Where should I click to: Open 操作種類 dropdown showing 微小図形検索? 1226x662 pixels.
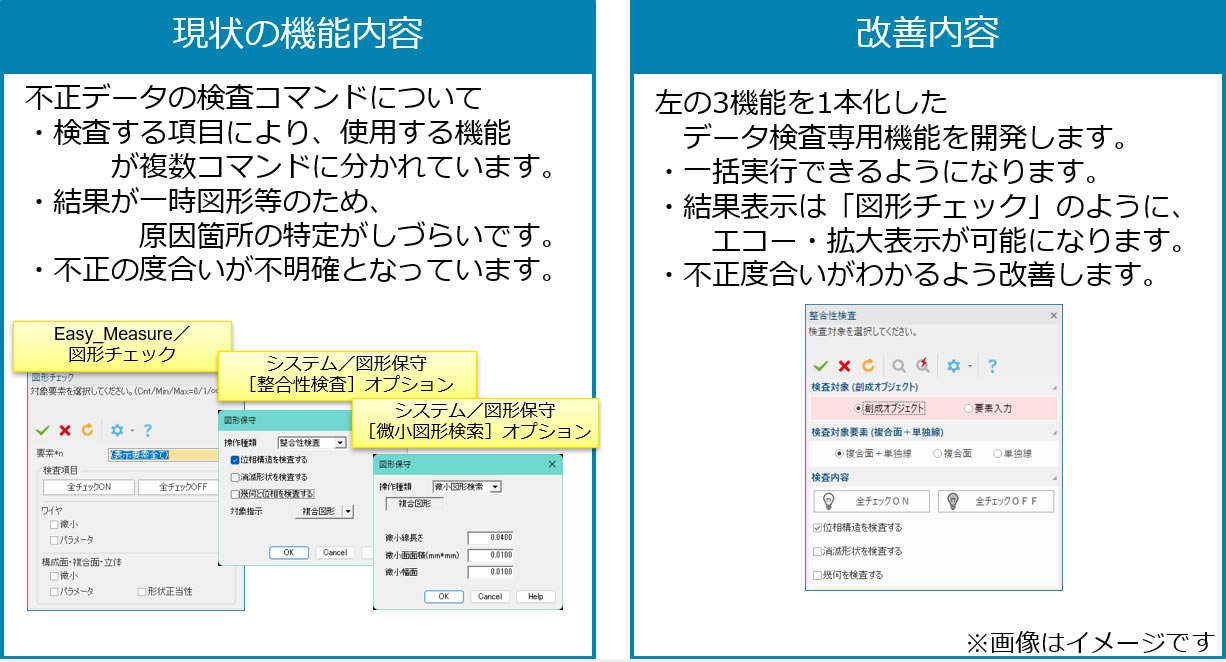pyautogui.click(x=494, y=486)
